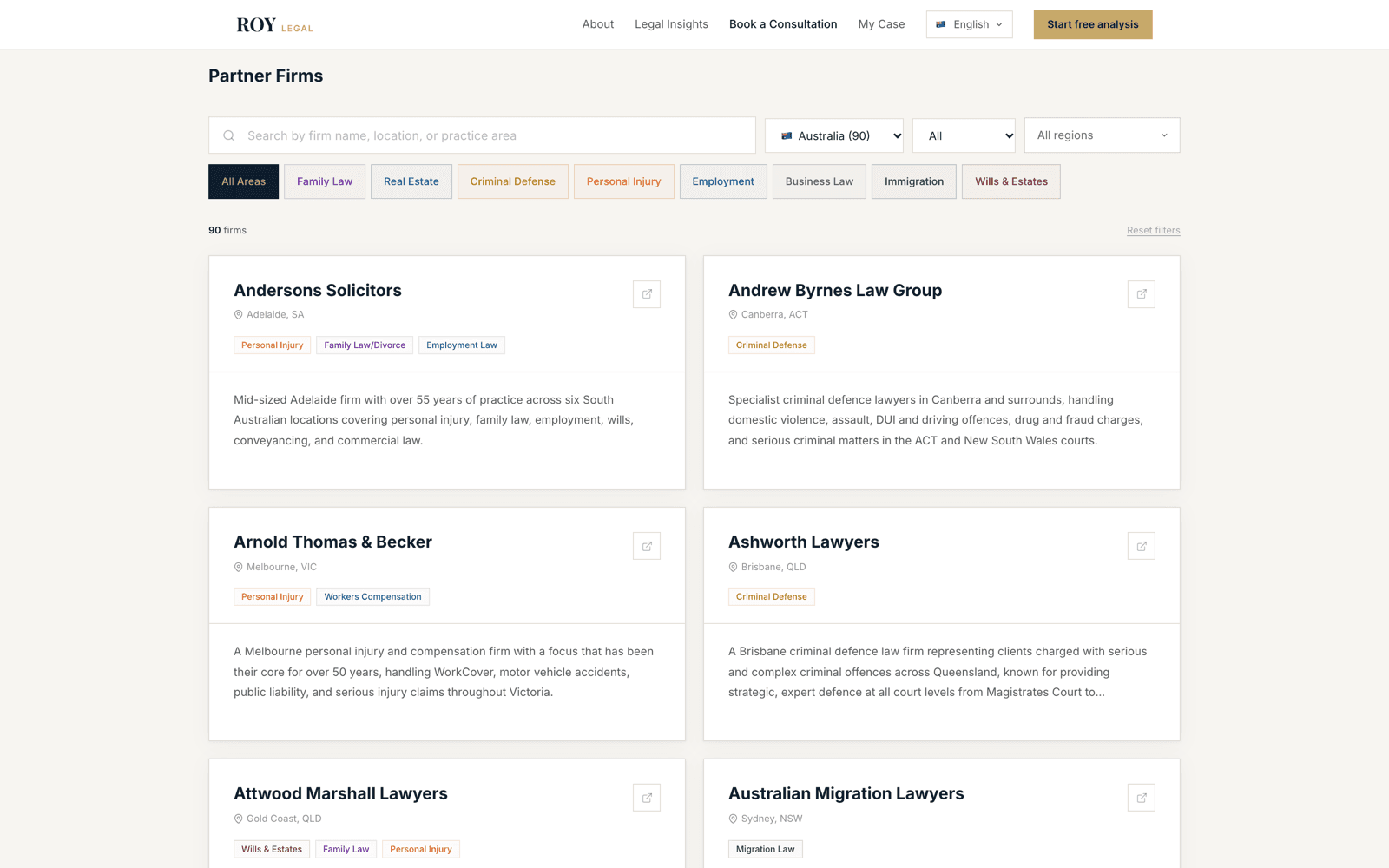
Task: Open external link for Ashworth Lawyers
Action: click(1142, 546)
